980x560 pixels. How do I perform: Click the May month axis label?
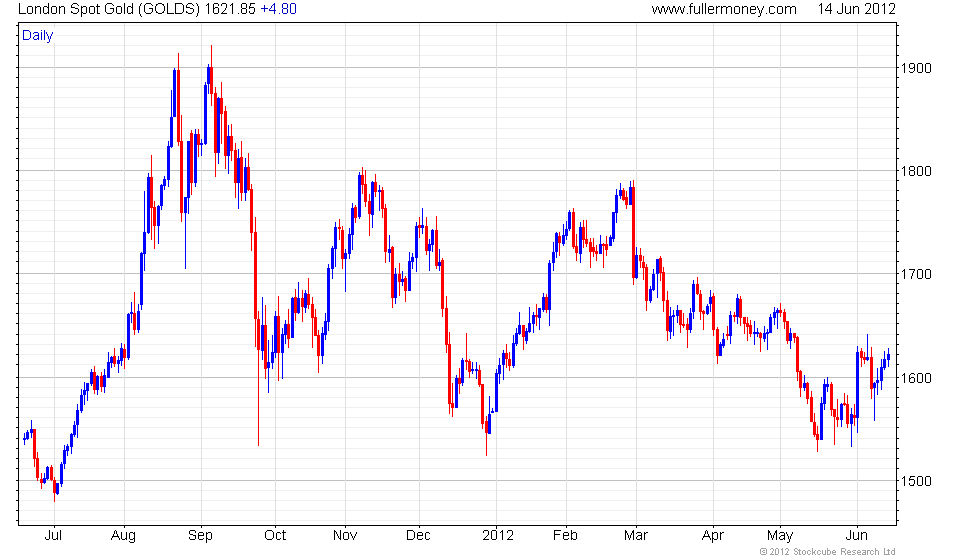click(x=780, y=536)
